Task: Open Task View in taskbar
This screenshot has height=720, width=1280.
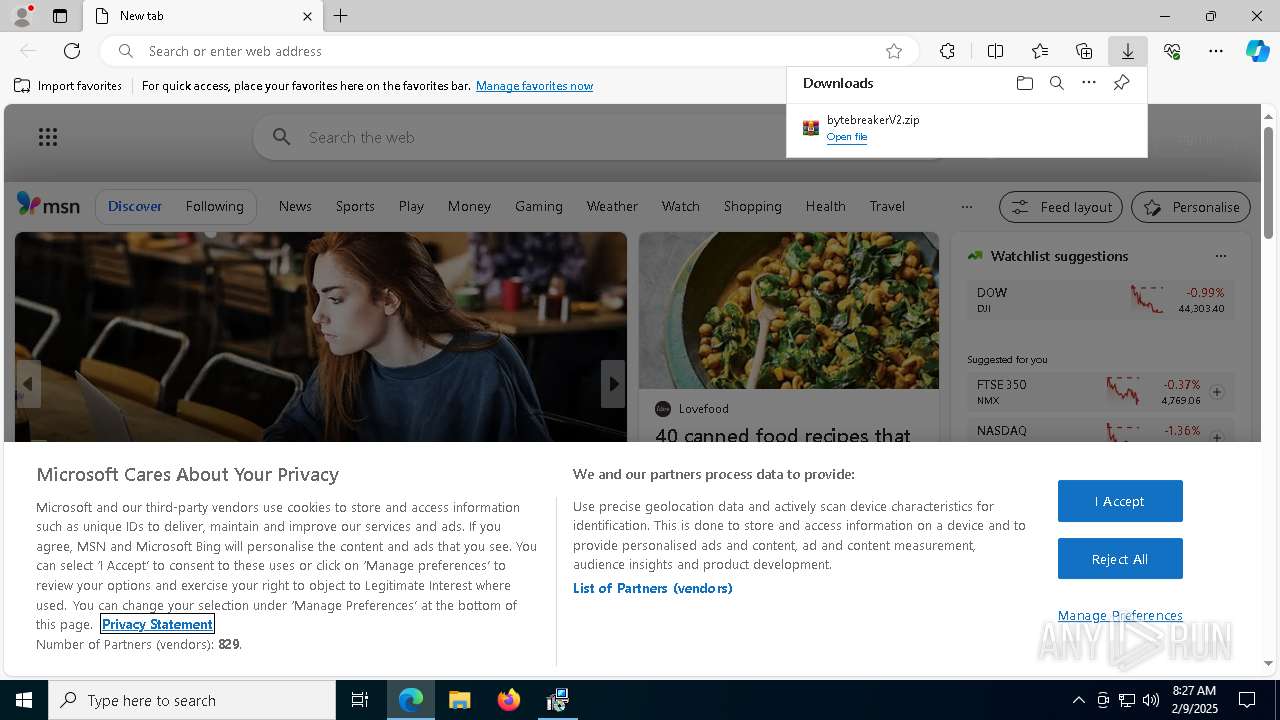Action: [x=360, y=700]
